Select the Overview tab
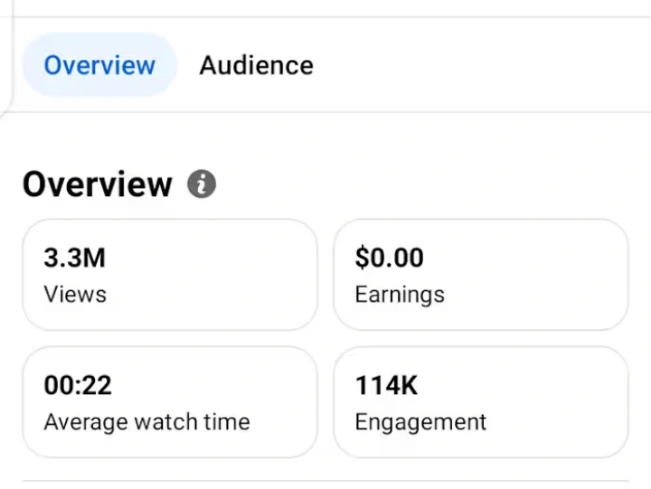 [99, 65]
